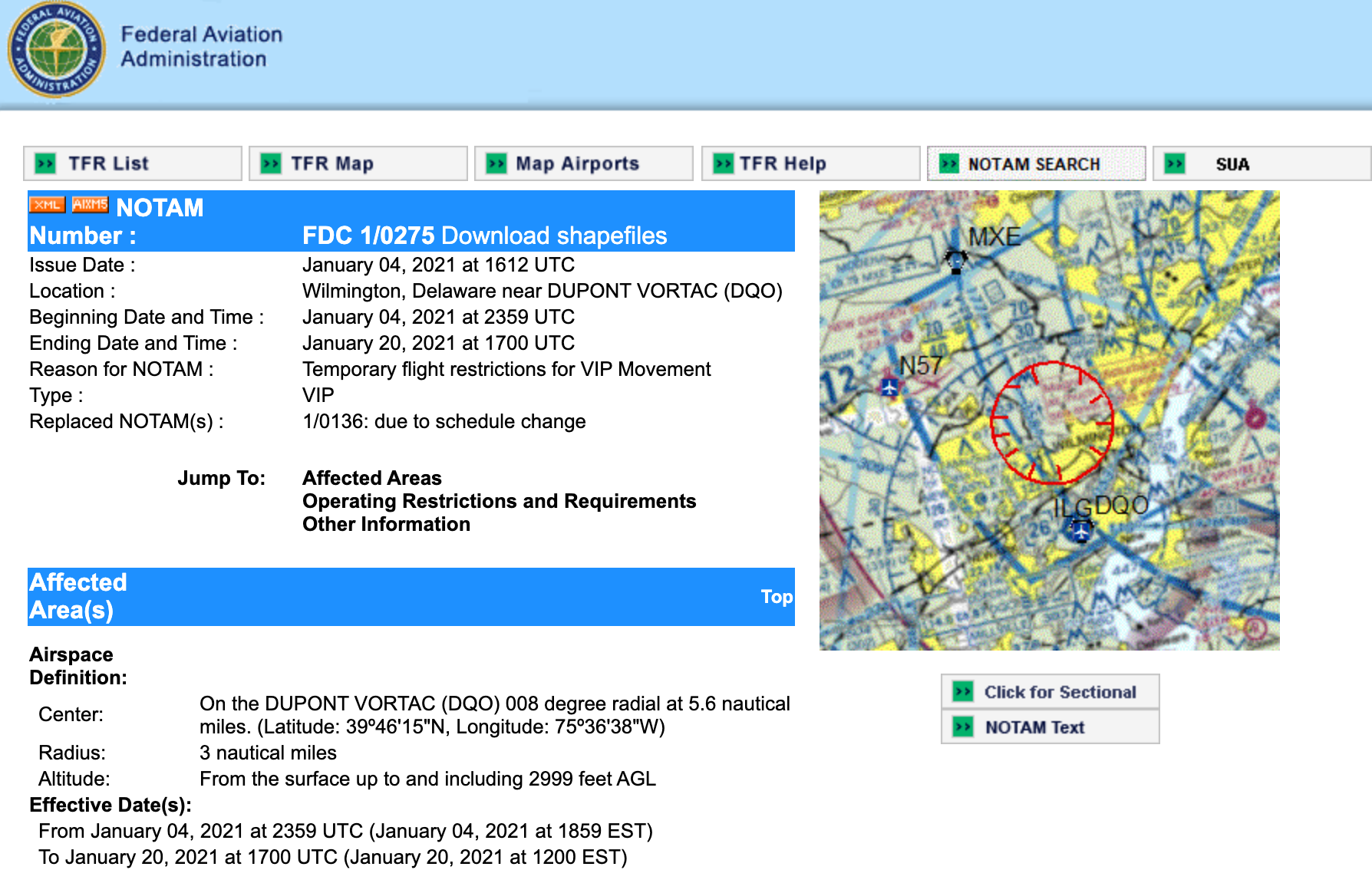
Task: Go to the TFR Map page
Action: 358,163
